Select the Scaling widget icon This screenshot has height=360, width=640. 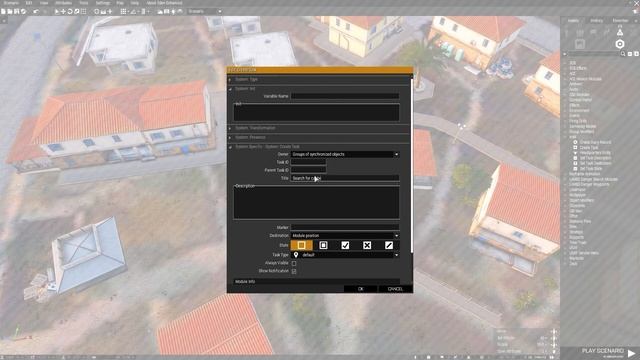pyautogui.click(x=76, y=11)
